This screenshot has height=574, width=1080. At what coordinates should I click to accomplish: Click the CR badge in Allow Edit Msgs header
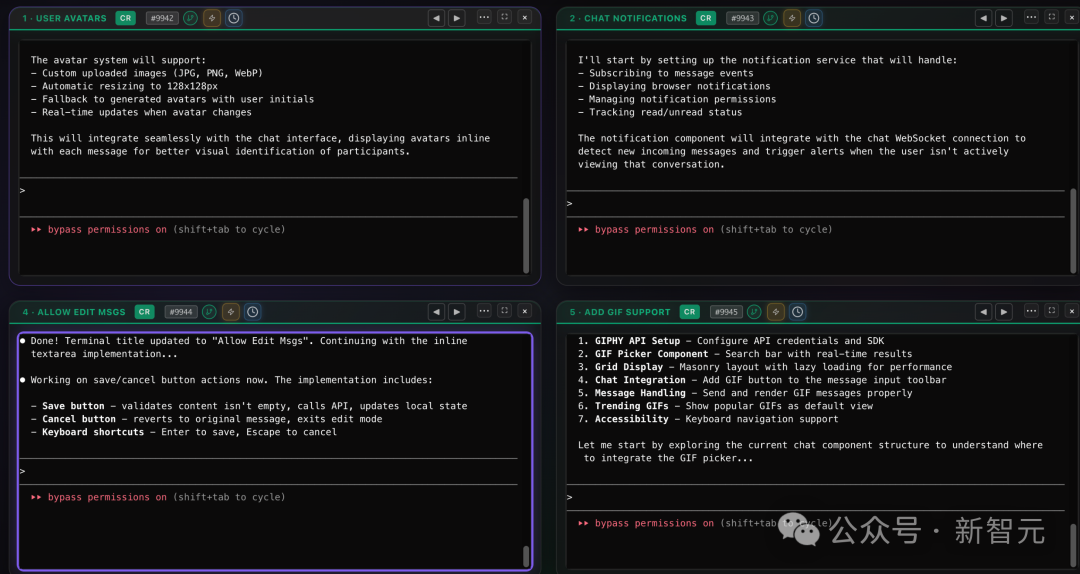[144, 311]
